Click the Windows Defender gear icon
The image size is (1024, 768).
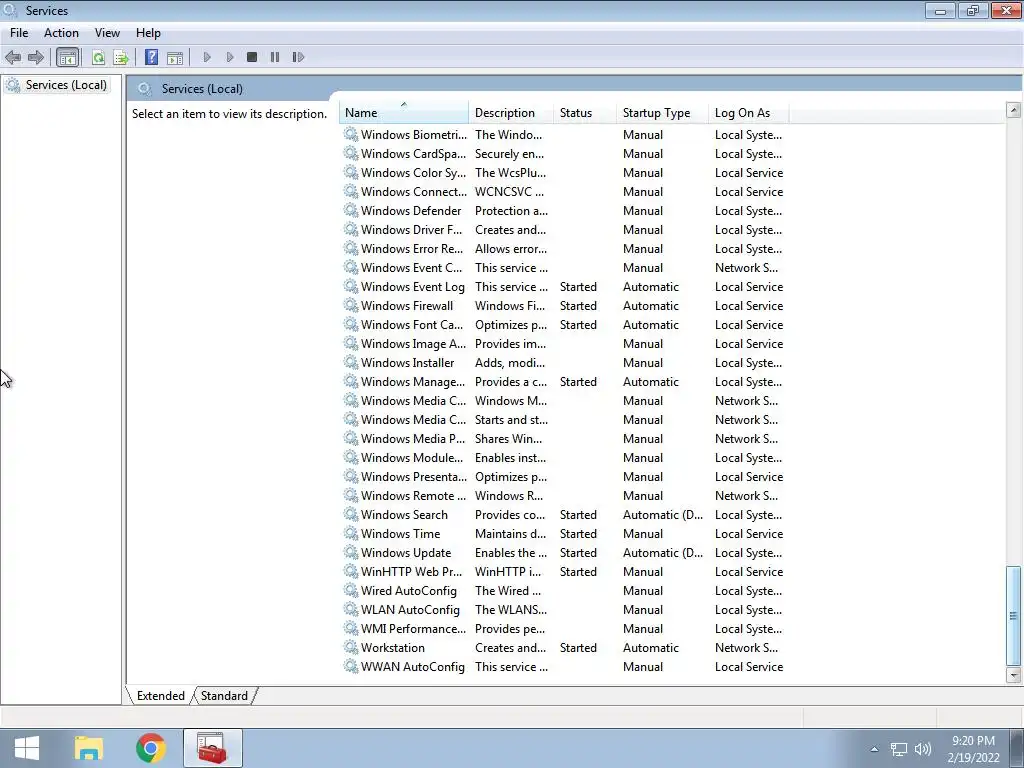click(351, 210)
